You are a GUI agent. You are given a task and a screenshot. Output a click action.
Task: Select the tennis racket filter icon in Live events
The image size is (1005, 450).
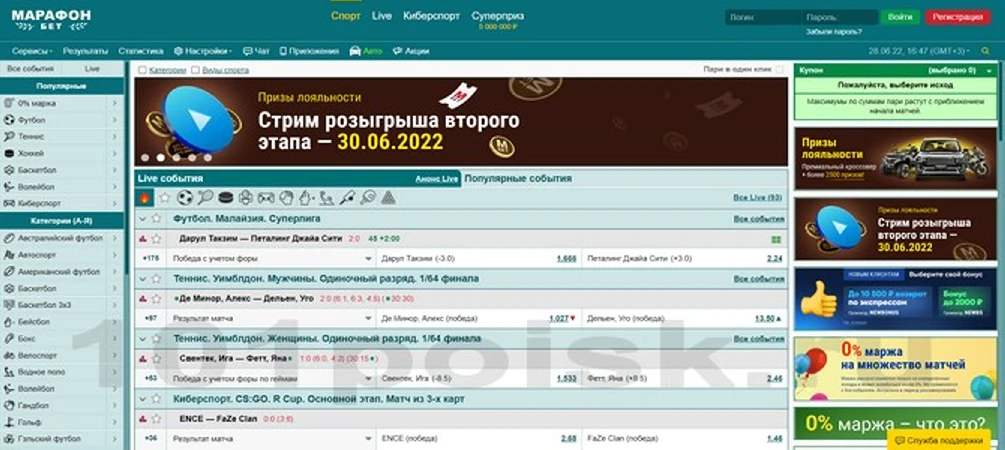tap(205, 198)
